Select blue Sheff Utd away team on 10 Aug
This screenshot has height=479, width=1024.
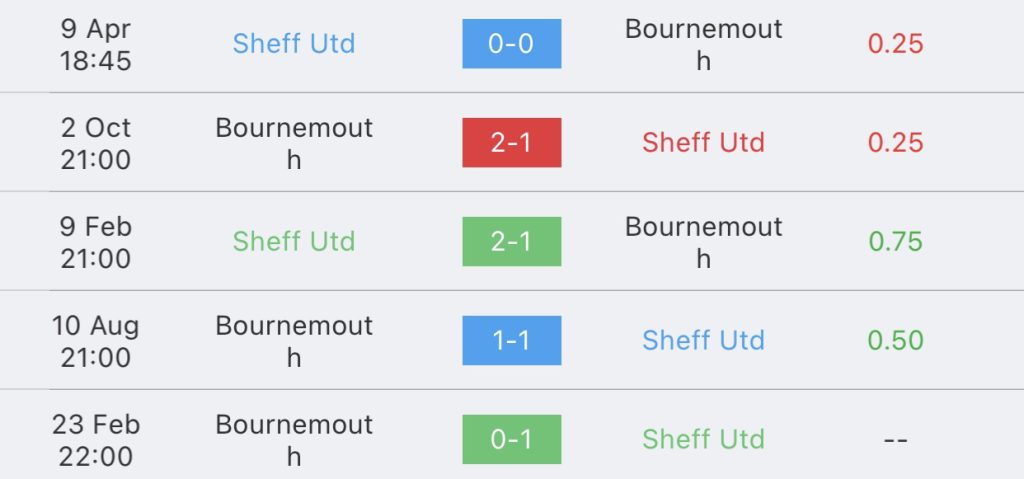tap(703, 340)
